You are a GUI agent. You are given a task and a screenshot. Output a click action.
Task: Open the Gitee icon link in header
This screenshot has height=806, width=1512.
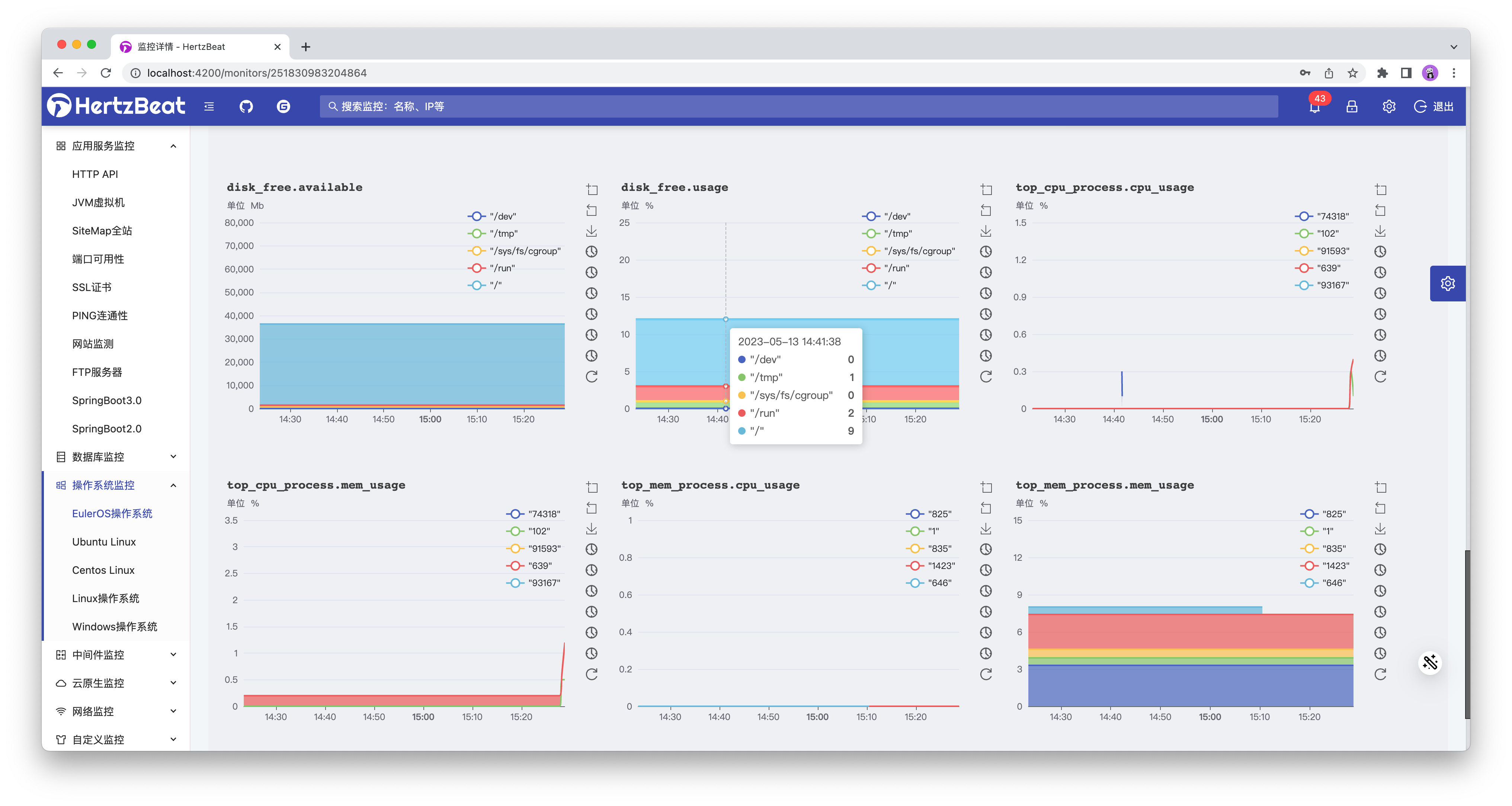283,106
